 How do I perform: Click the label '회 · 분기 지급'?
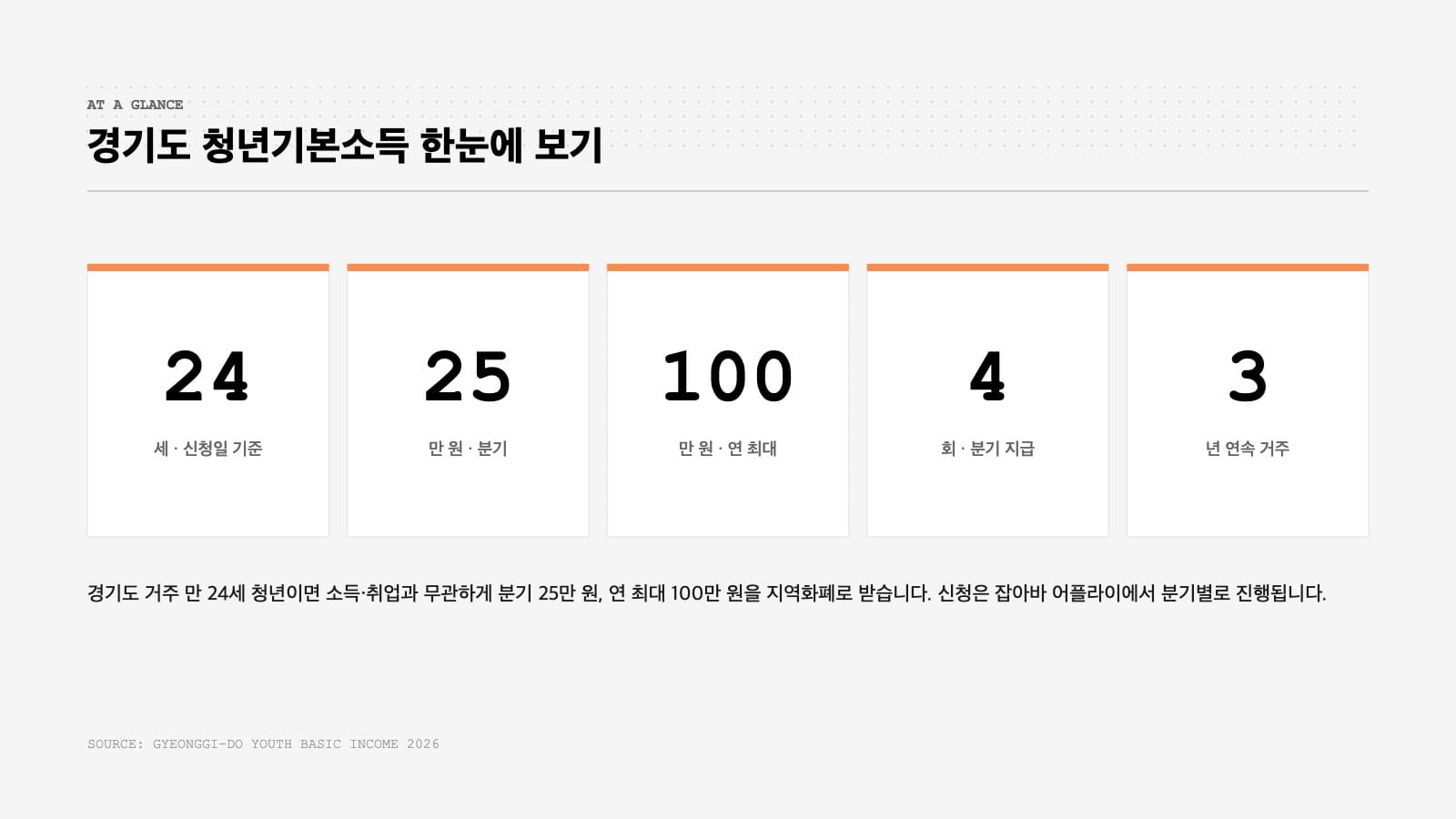(987, 449)
